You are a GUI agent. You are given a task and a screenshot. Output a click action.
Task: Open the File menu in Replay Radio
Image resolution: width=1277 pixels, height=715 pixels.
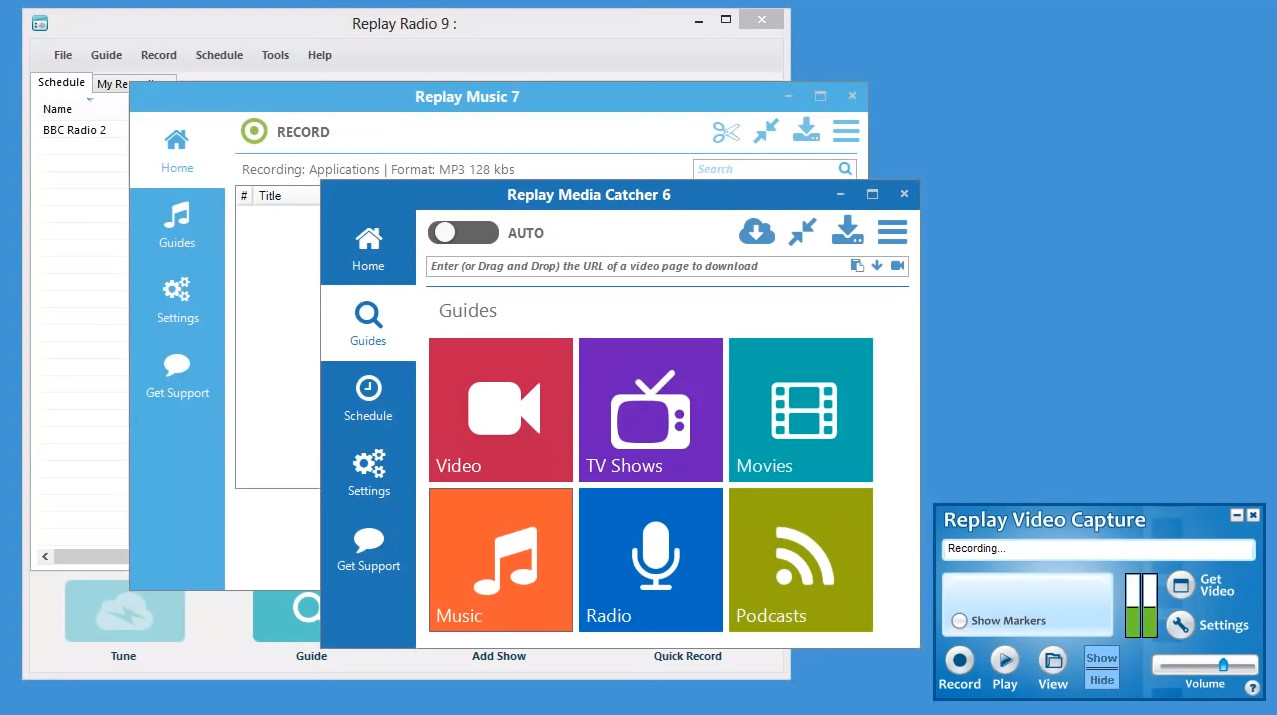click(x=63, y=55)
